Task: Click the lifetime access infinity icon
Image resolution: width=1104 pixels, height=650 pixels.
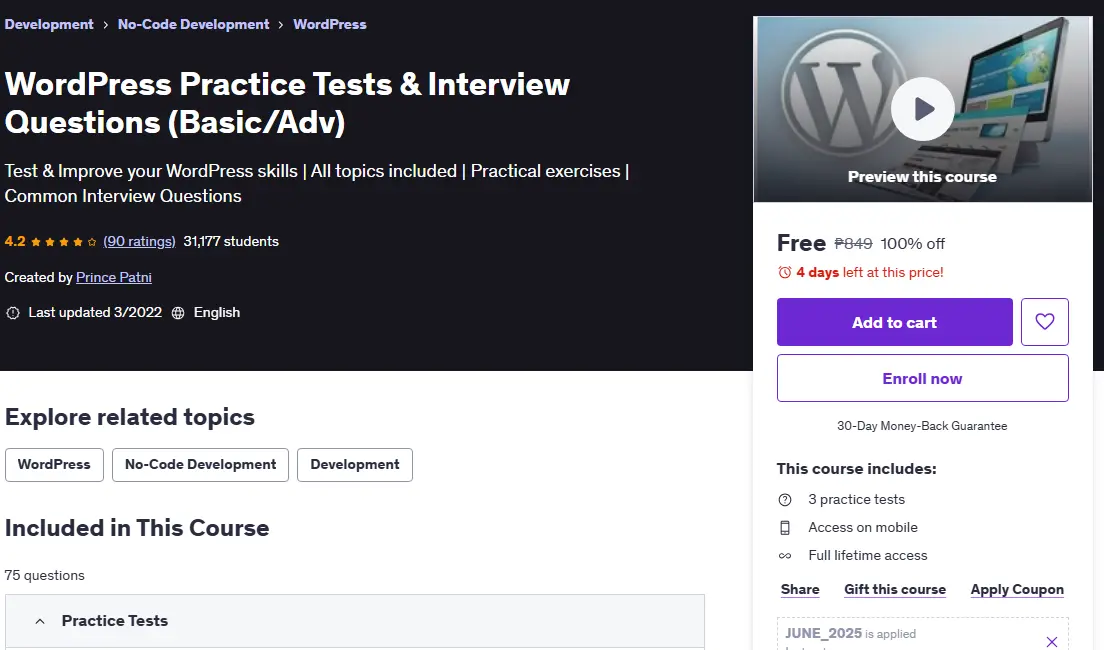Action: click(x=785, y=556)
